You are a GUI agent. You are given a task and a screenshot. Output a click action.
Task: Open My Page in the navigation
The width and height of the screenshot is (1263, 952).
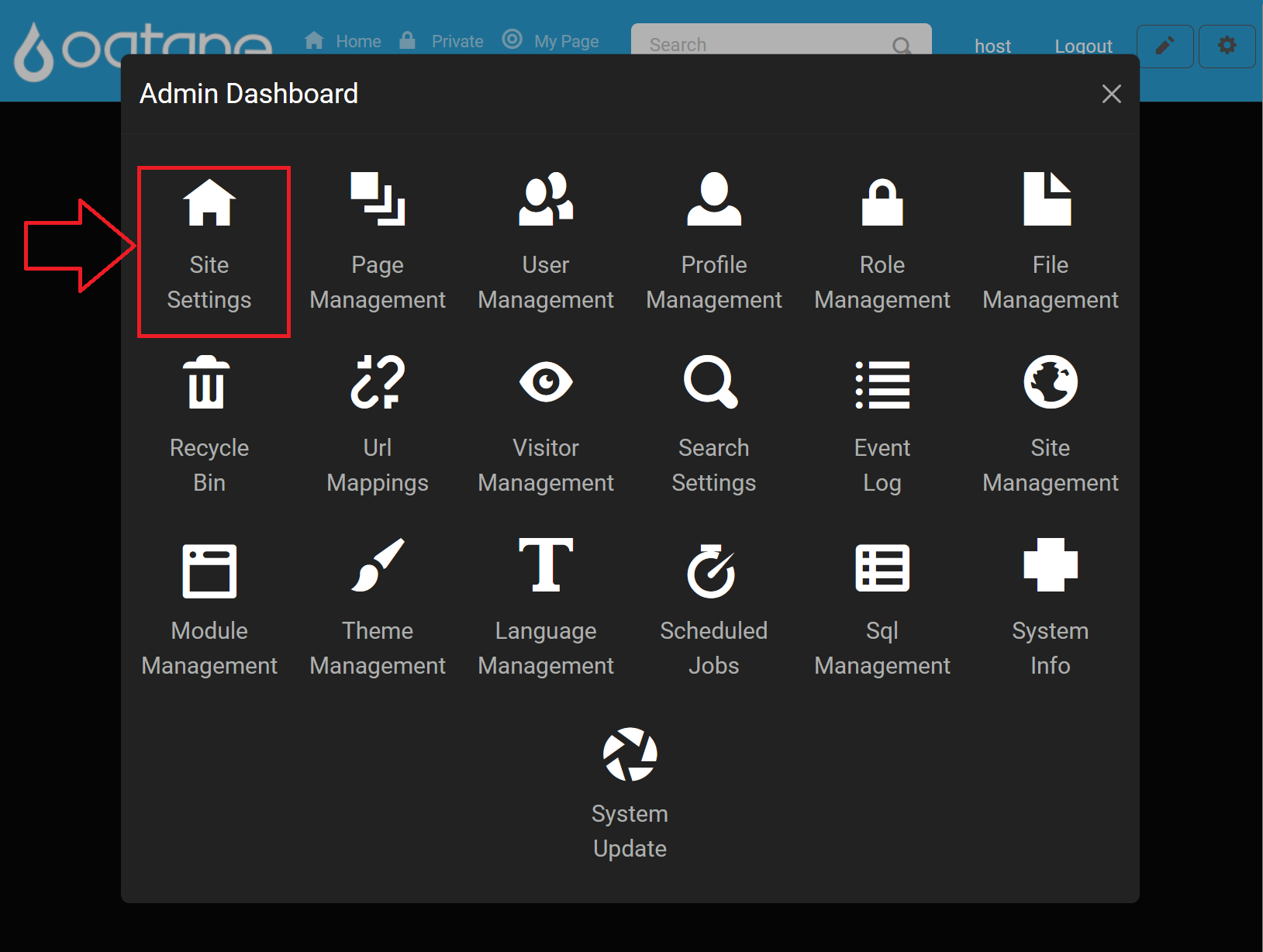[550, 40]
